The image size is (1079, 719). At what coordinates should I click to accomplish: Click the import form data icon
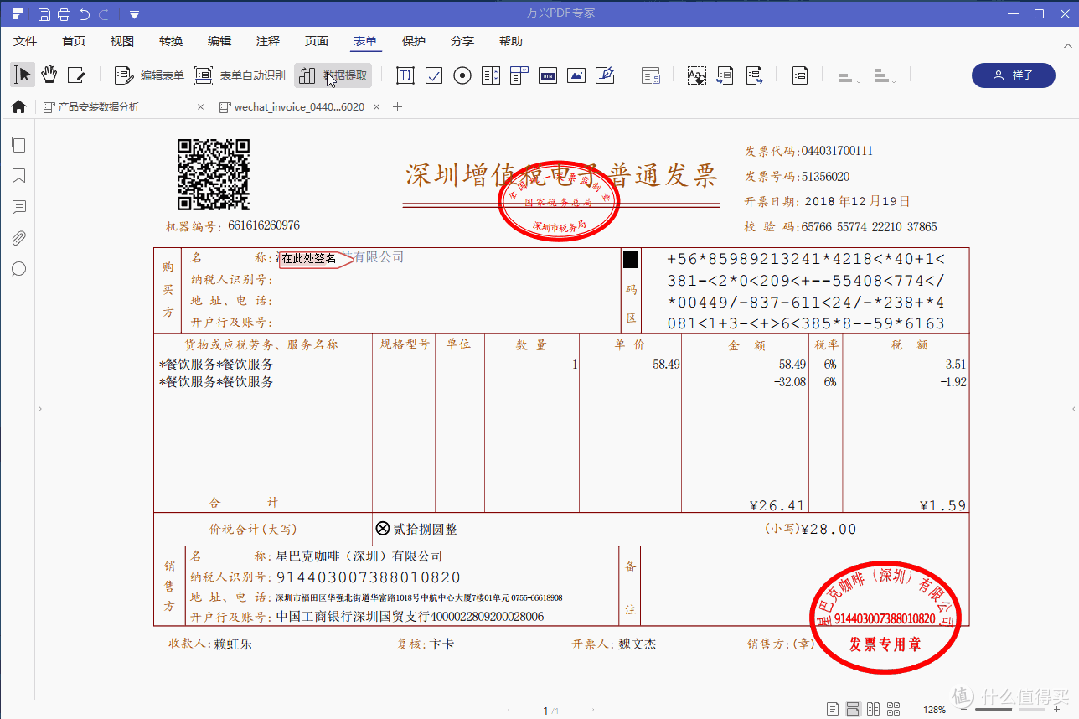point(725,75)
